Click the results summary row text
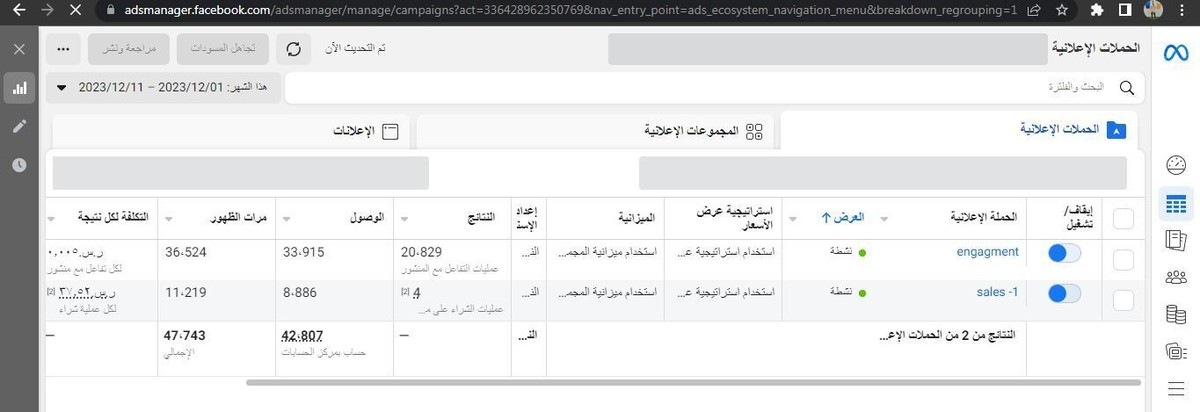The image size is (1200, 412). [948, 336]
